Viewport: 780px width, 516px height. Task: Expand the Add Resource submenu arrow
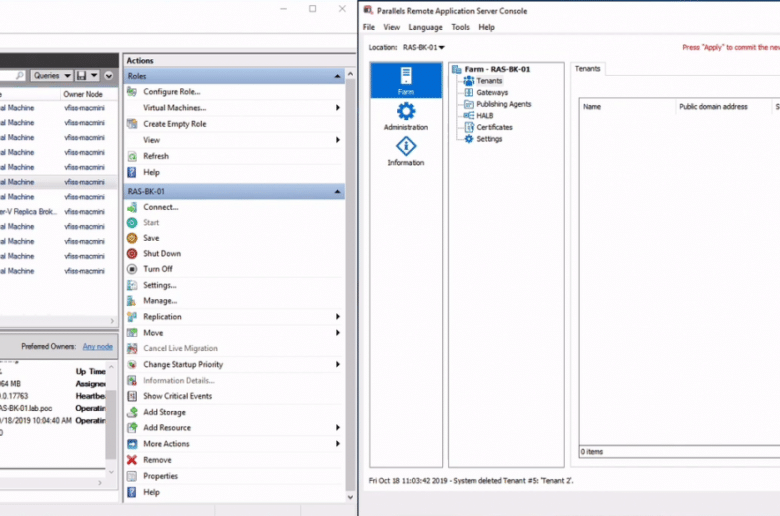338,427
